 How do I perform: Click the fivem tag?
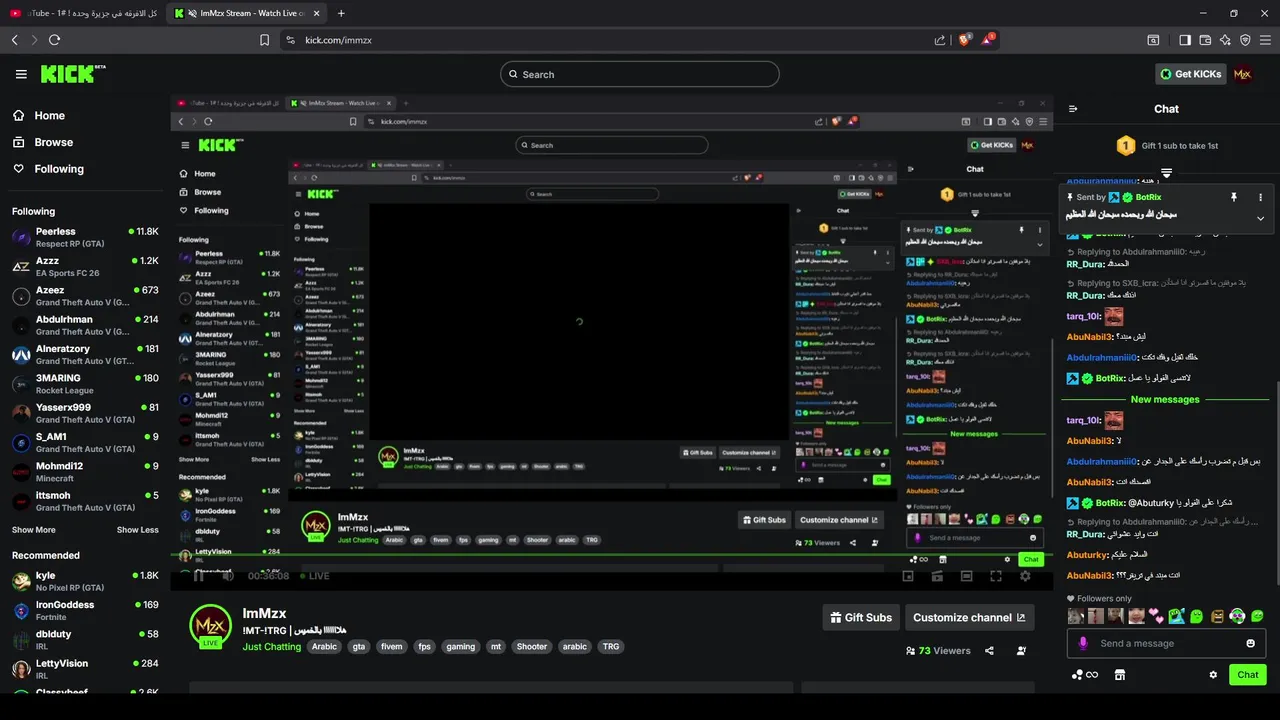pyautogui.click(x=391, y=647)
